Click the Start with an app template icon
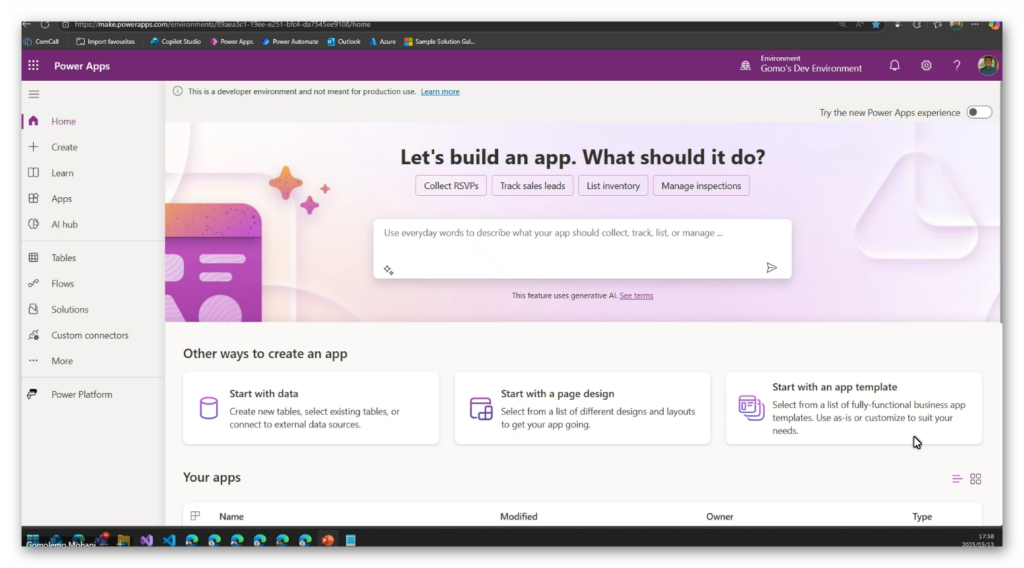 click(x=751, y=408)
